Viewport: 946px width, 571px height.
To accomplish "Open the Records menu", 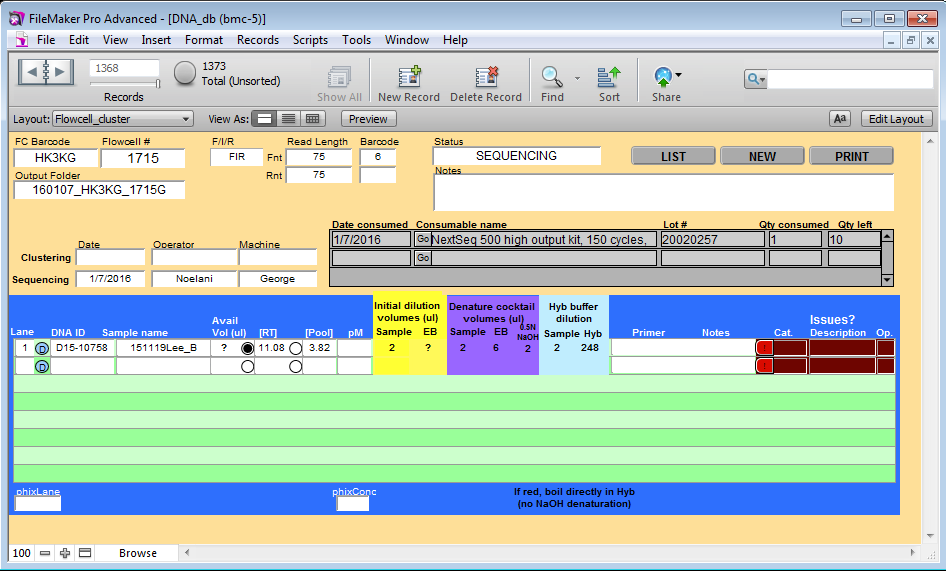I will (257, 40).
